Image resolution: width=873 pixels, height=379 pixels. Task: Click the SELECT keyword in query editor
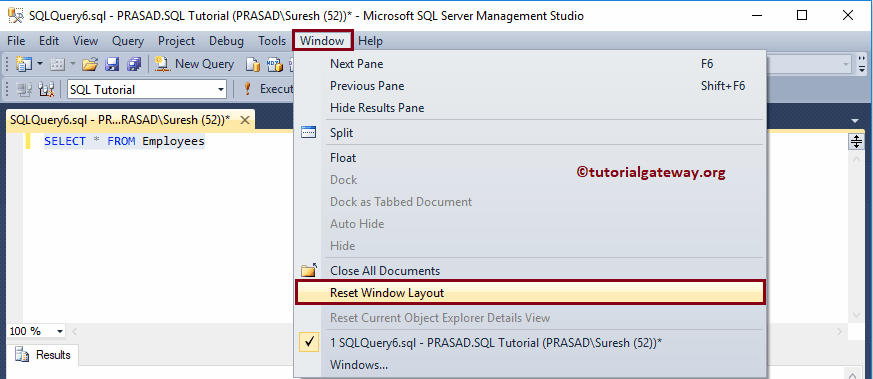[x=65, y=141]
